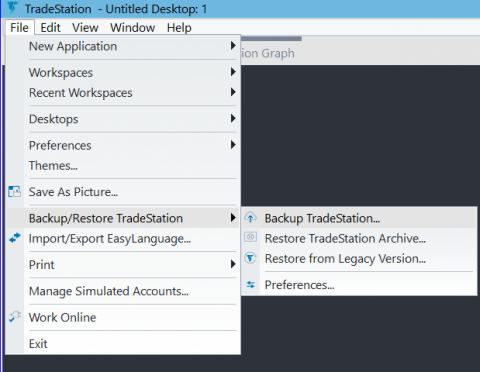The image size is (480, 372).
Task: Click the Save As Picture icon
Action: tap(14, 192)
